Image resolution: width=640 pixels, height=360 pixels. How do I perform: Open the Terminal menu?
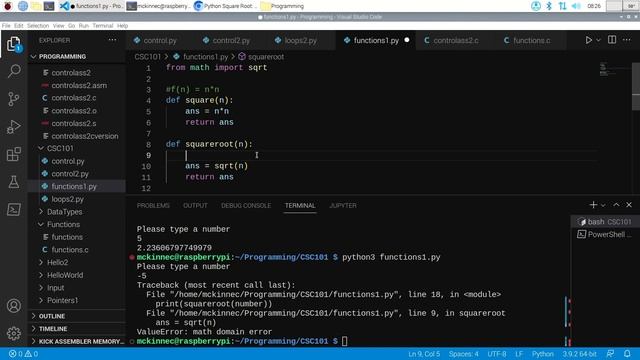pyautogui.click(x=103, y=25)
